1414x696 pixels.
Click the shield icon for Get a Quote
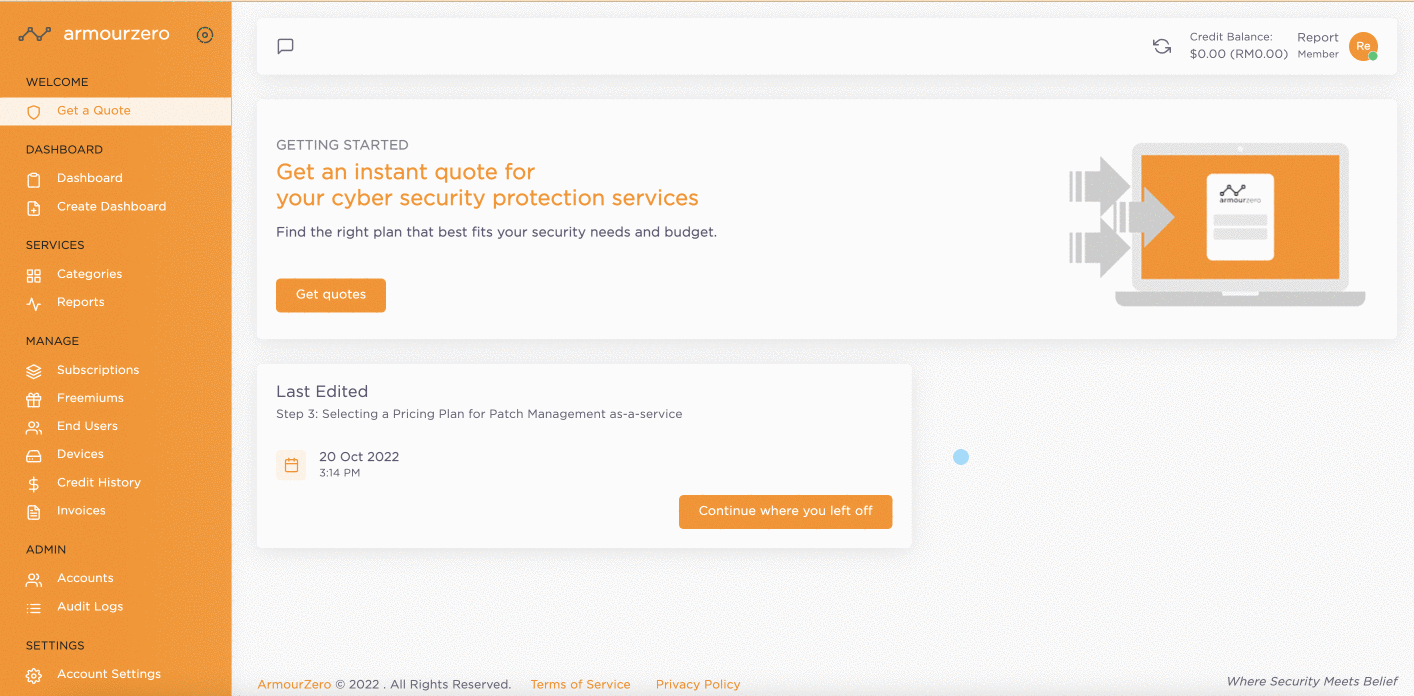click(x=34, y=112)
